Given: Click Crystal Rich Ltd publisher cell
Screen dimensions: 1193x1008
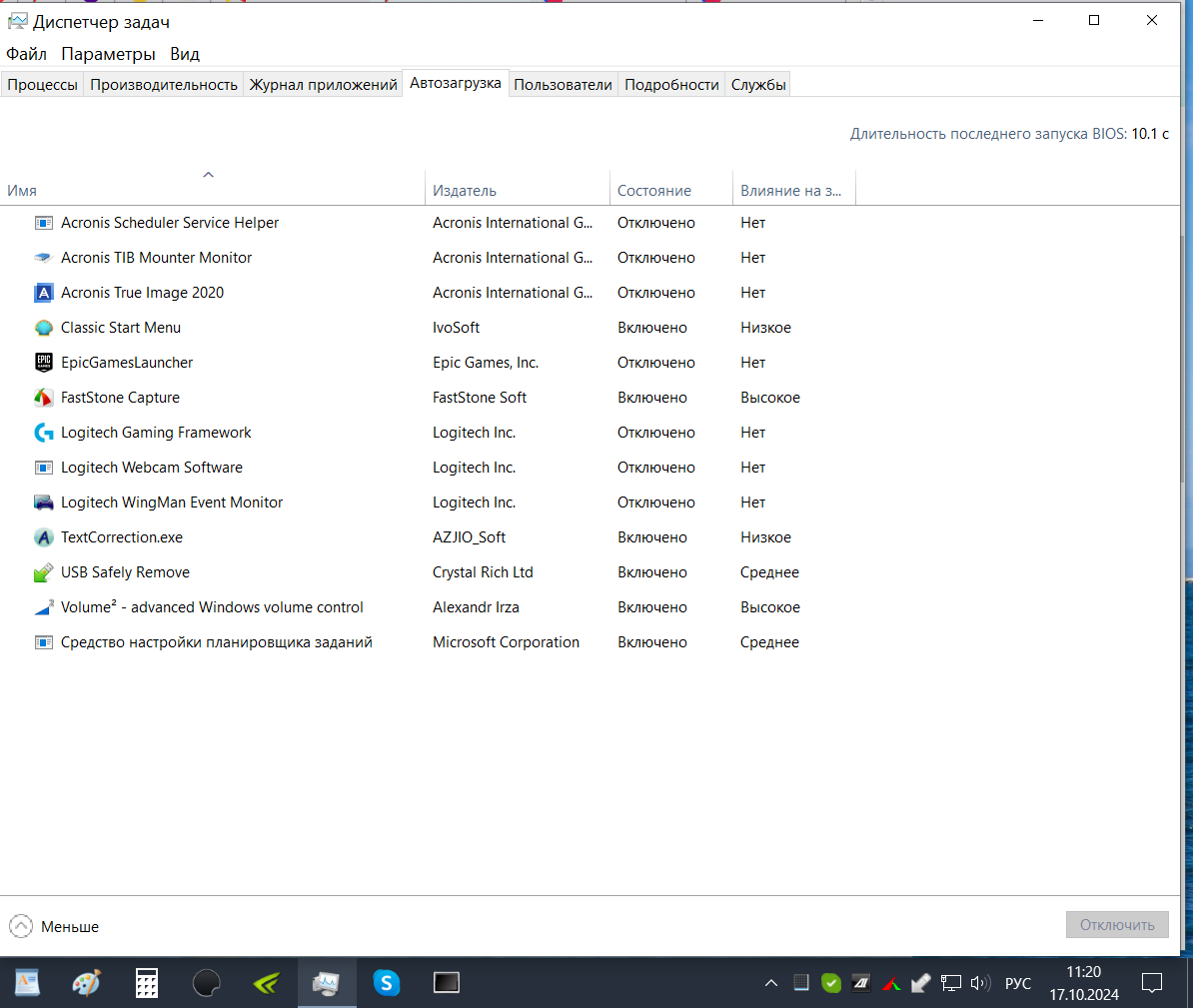Looking at the screenshot, I should pyautogui.click(x=483, y=572).
